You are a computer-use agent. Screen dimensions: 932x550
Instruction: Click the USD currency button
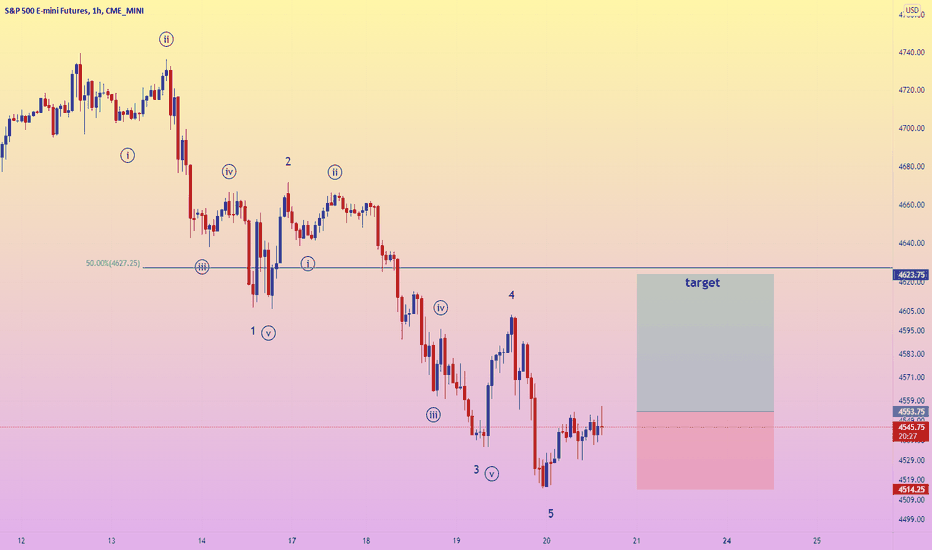[912, 10]
